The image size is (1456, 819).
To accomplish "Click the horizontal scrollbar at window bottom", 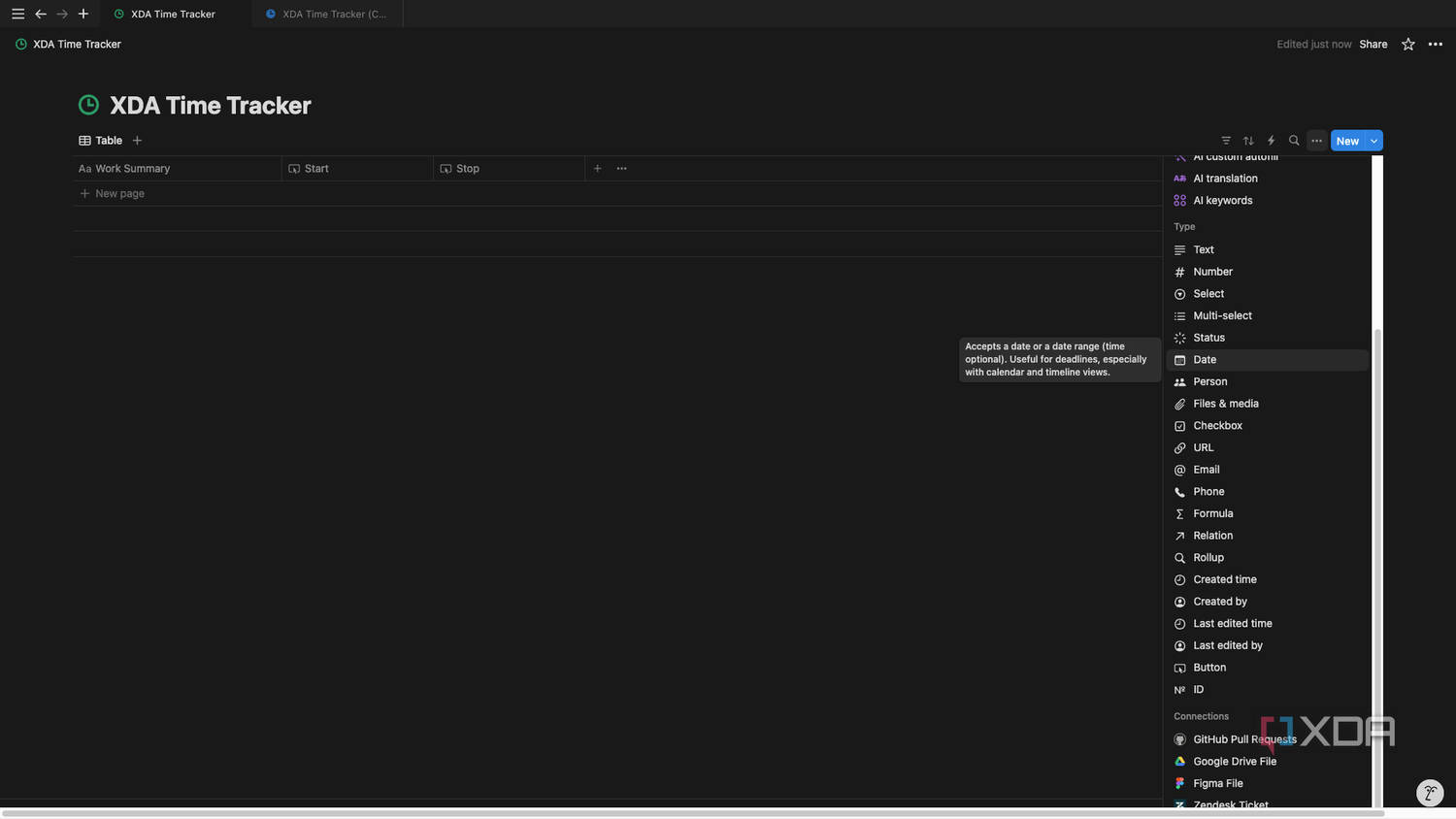I will coord(693,813).
